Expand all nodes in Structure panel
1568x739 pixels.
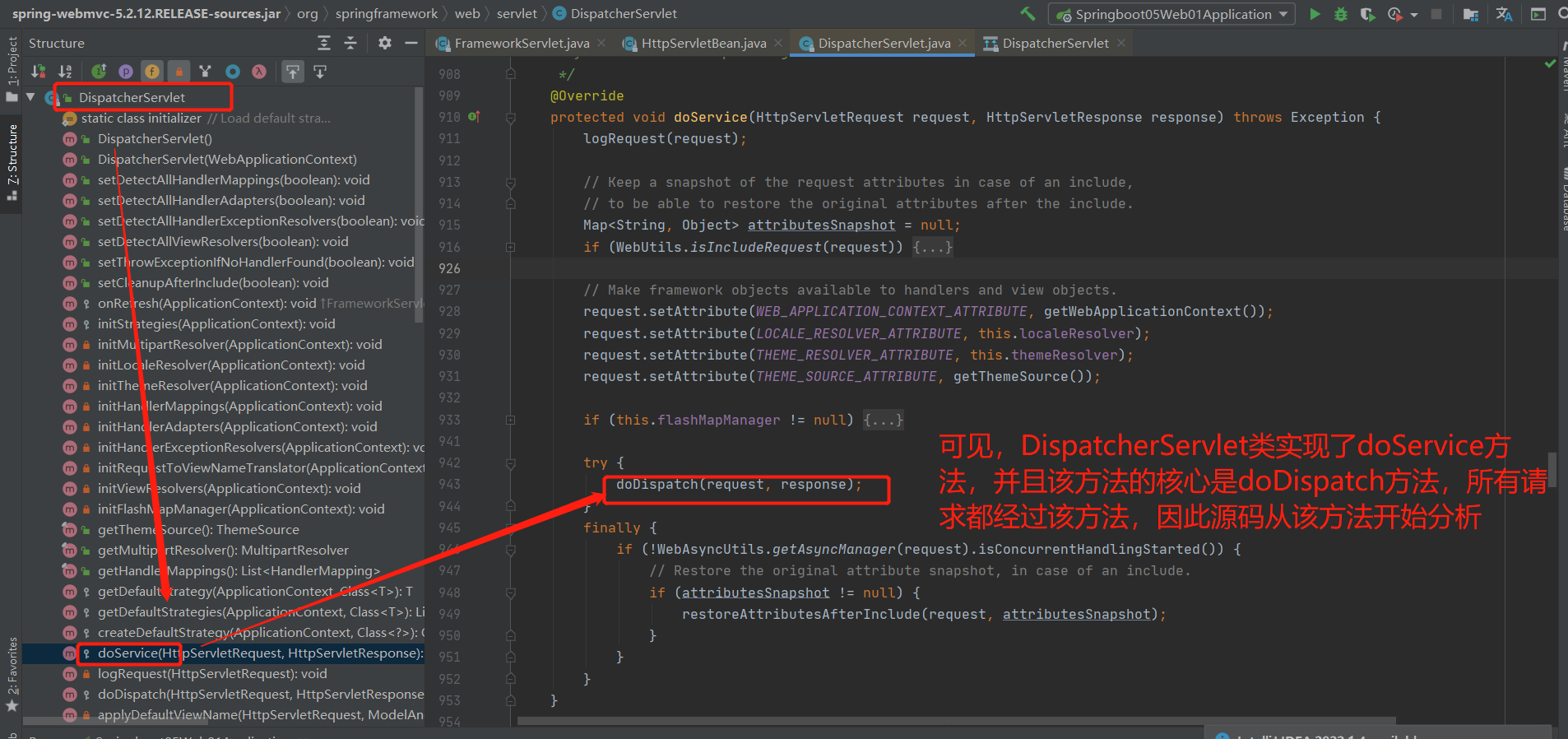324,43
